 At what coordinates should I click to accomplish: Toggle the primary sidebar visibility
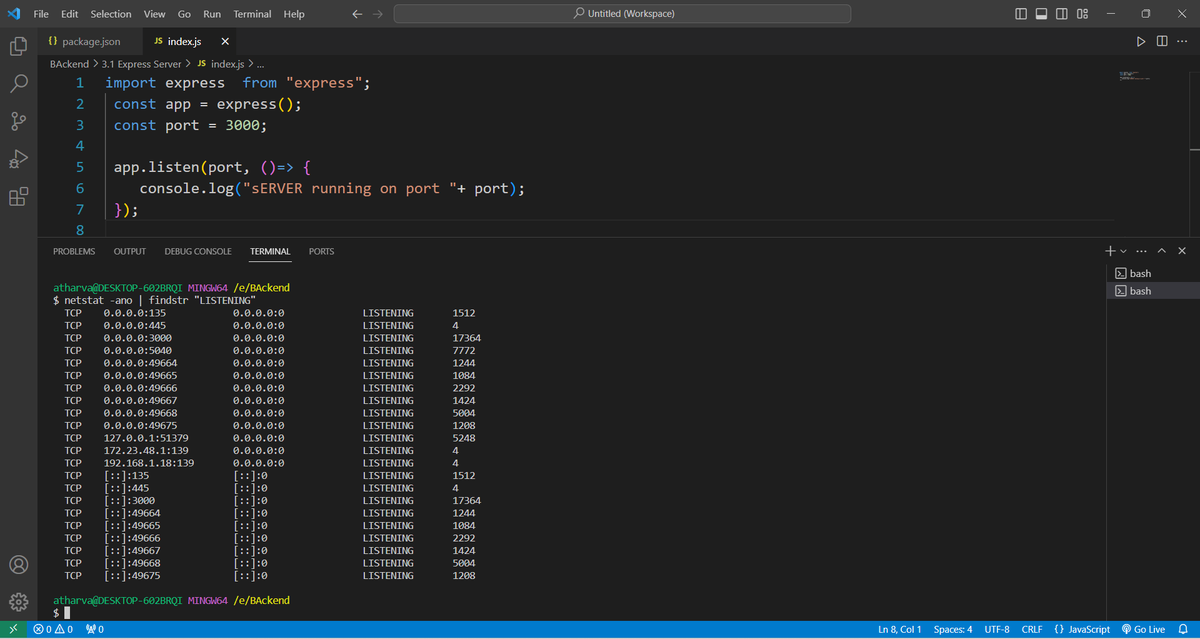1019,13
